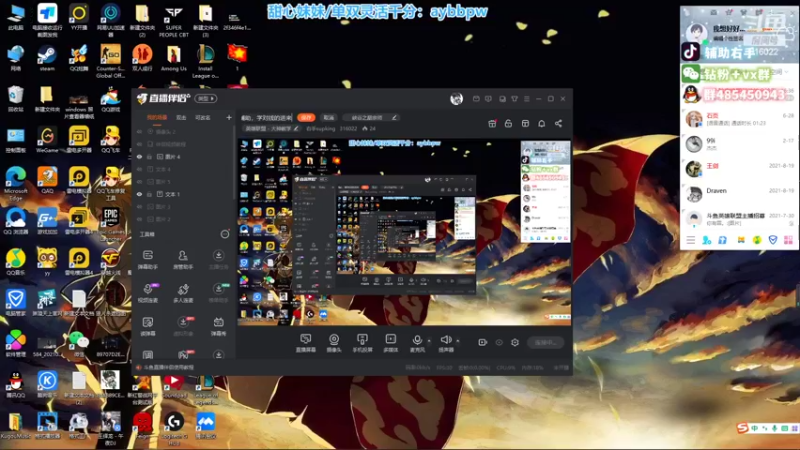This screenshot has height=450, width=800.
Task: Click the 扬声器 speaker icon
Action: [x=445, y=340]
